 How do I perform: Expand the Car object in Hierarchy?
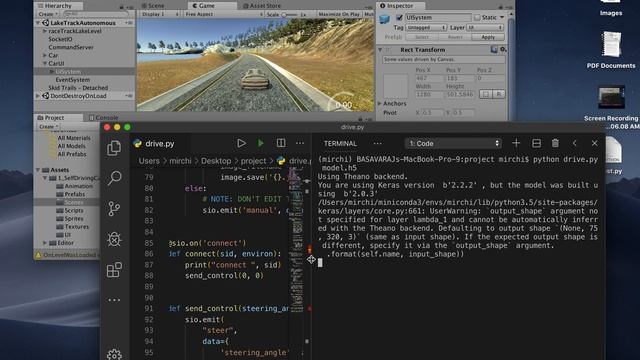[x=45, y=55]
